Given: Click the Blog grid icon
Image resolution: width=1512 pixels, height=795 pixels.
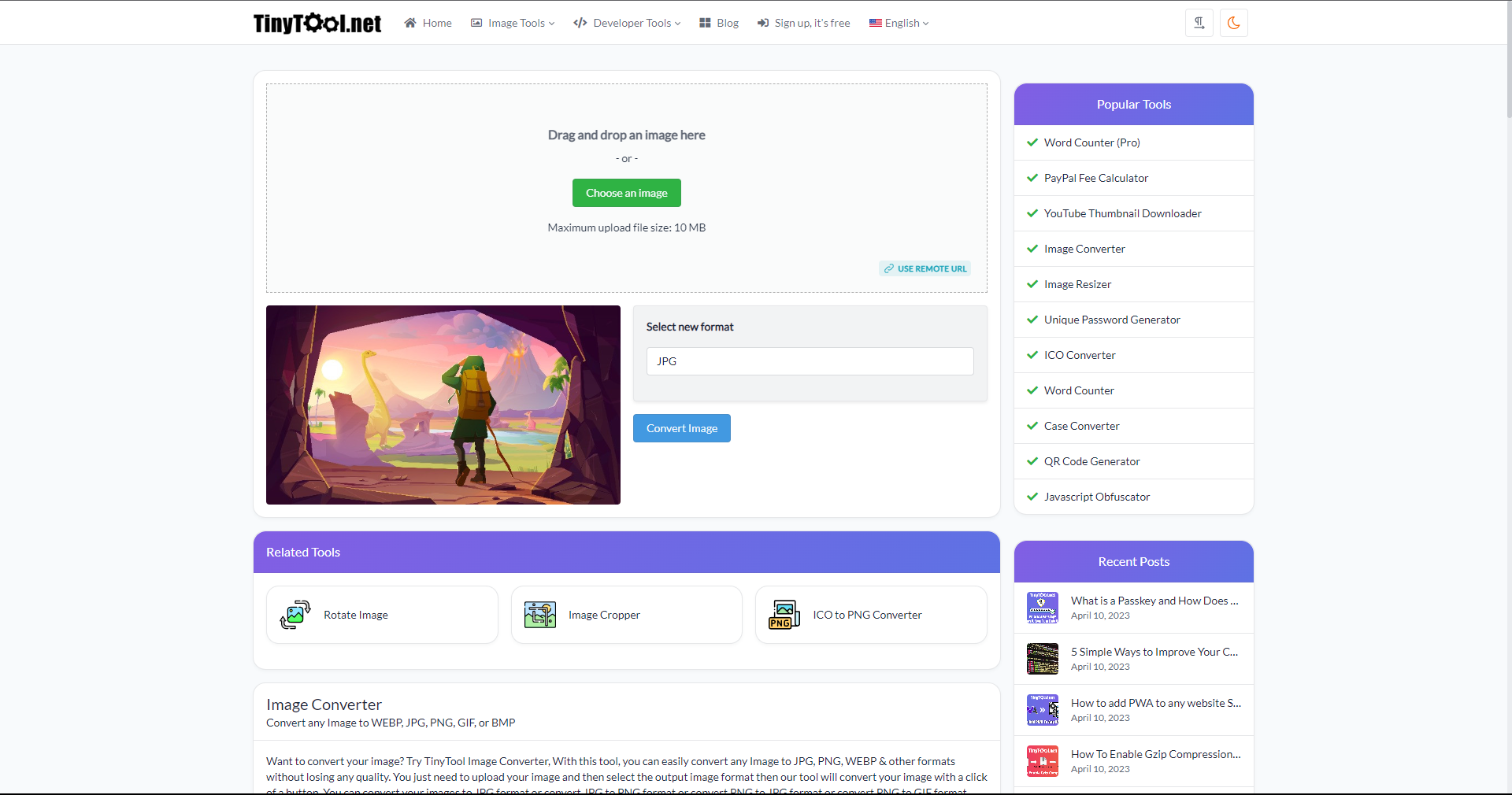Looking at the screenshot, I should pos(703,23).
